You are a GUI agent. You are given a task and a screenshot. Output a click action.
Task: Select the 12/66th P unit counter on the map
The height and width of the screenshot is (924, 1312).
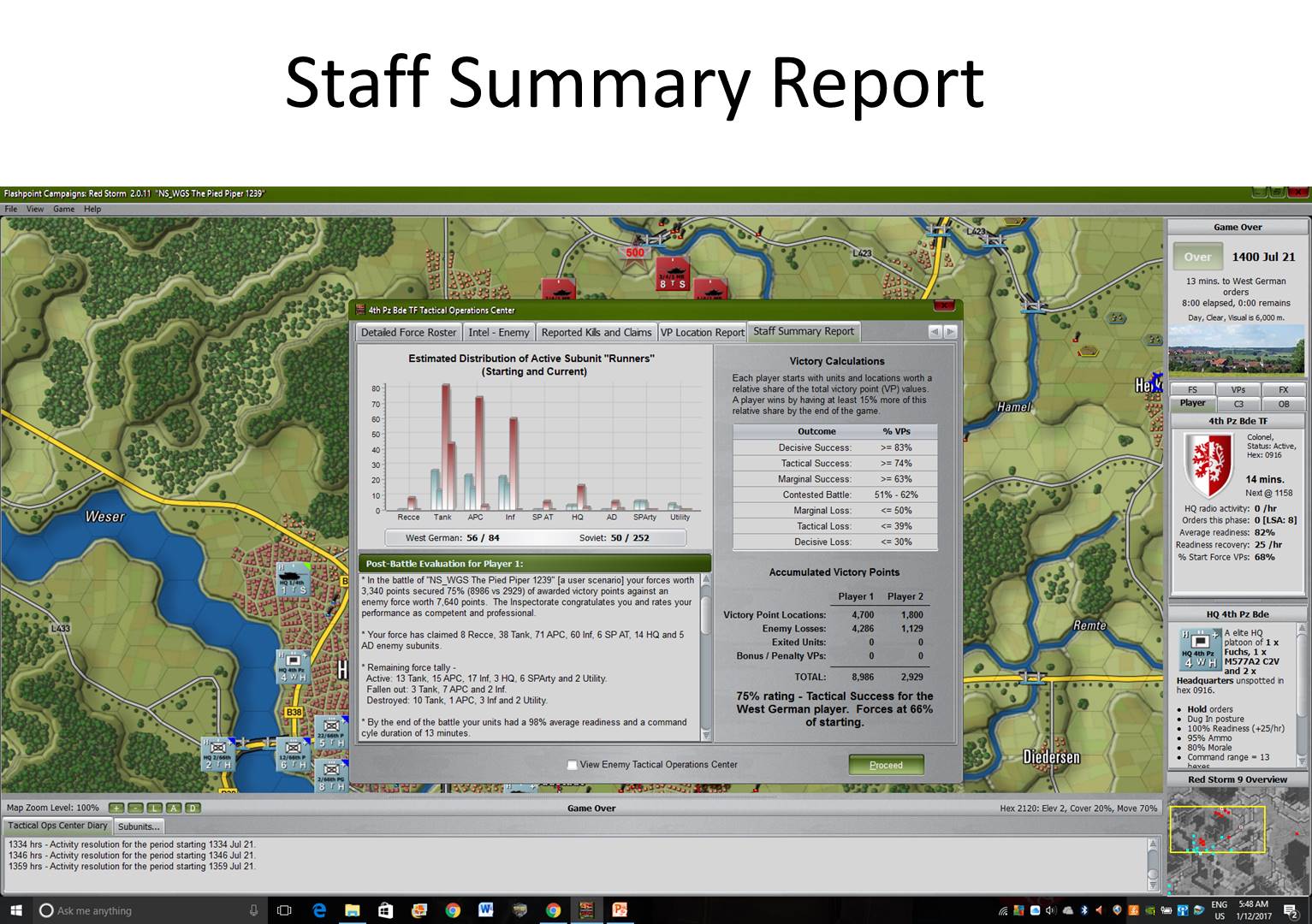[294, 754]
